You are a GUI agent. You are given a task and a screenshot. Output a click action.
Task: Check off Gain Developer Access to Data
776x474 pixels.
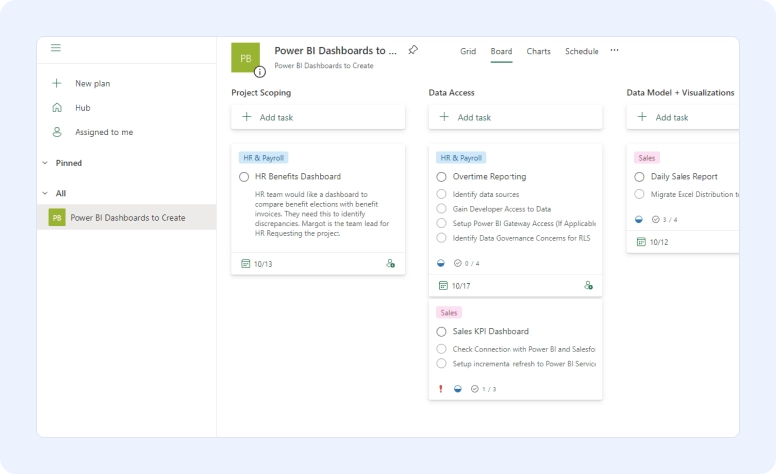point(441,209)
